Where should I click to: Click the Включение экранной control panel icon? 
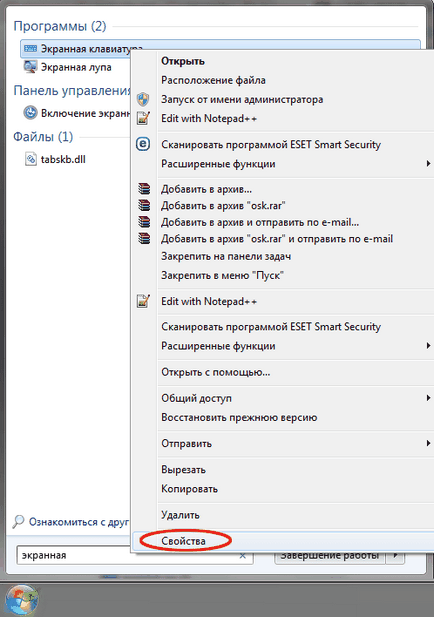pyautogui.click(x=30, y=113)
